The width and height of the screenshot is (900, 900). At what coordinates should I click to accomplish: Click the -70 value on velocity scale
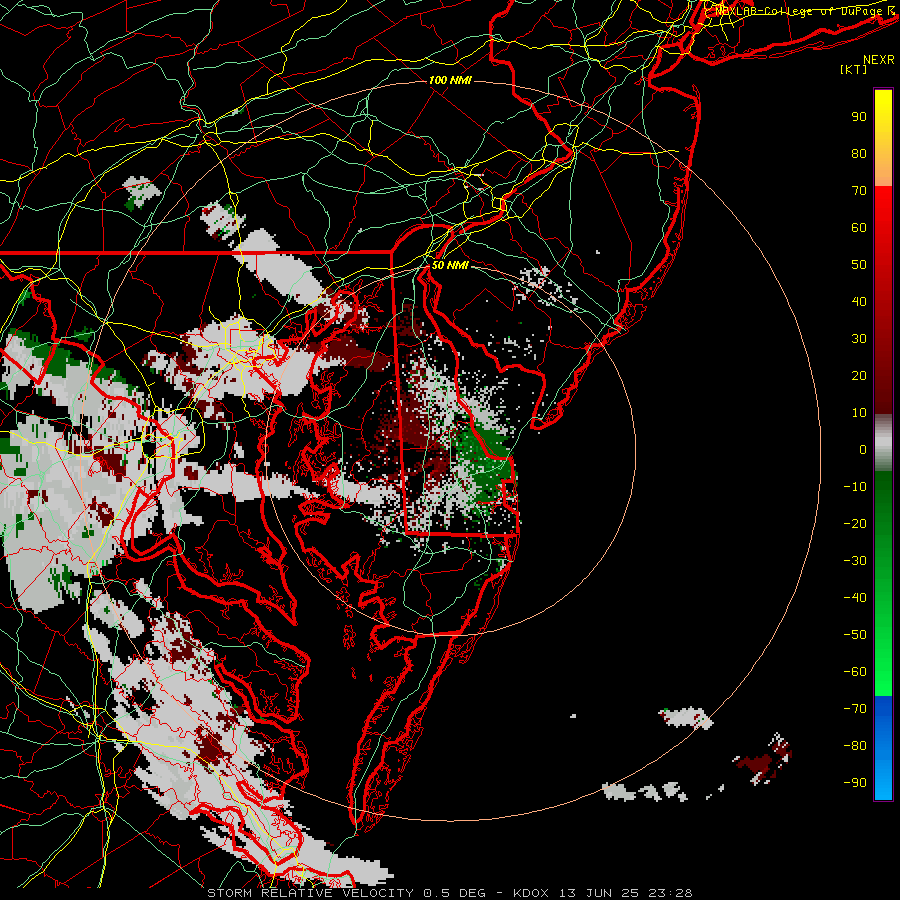[x=855, y=709]
